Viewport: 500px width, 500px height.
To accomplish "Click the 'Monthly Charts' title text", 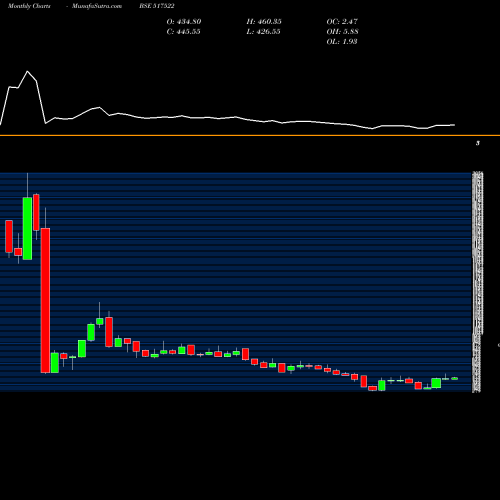I will (29, 6).
